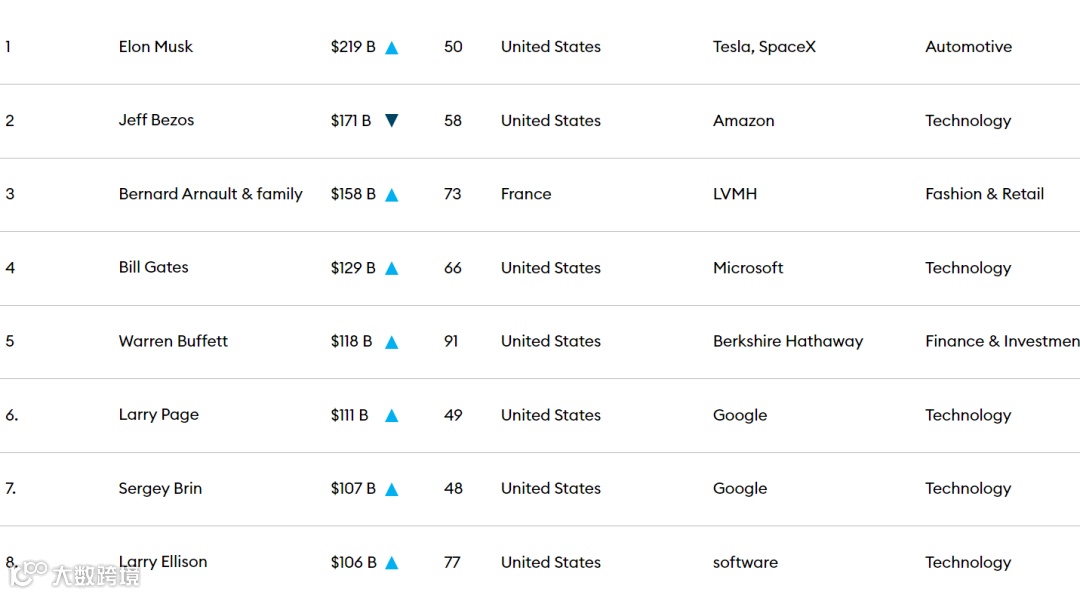Open Elon Musk's profile name
1080x595 pixels.
point(156,46)
